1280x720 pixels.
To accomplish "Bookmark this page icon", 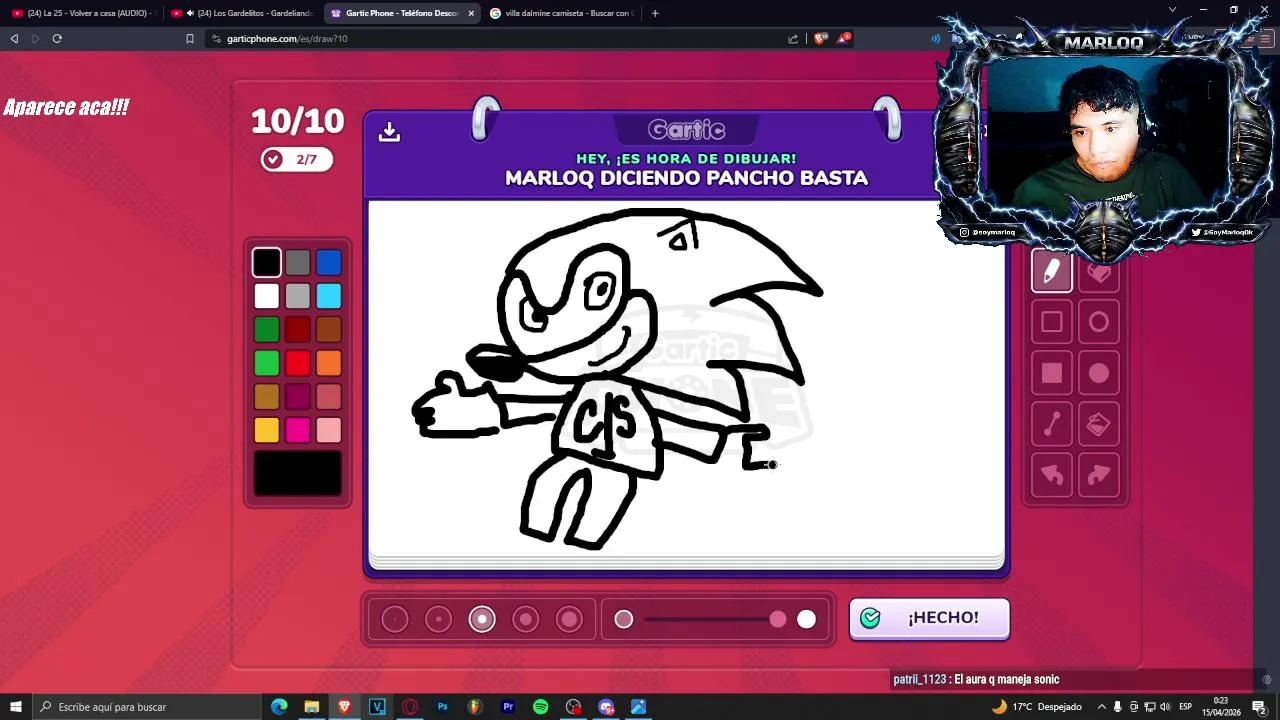I will click(190, 39).
